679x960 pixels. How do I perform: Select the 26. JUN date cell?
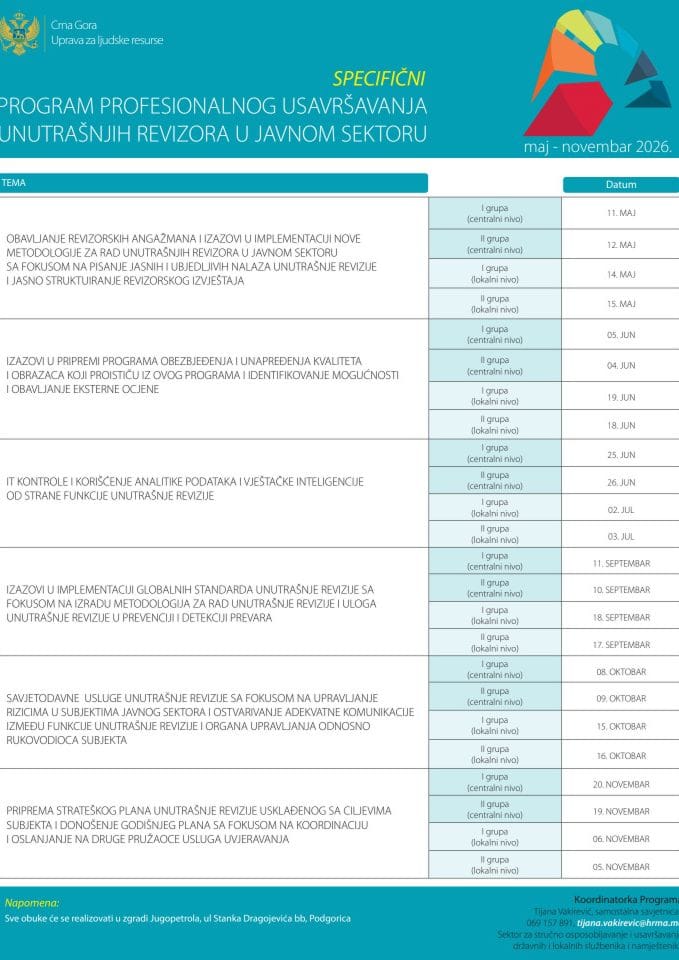click(621, 482)
